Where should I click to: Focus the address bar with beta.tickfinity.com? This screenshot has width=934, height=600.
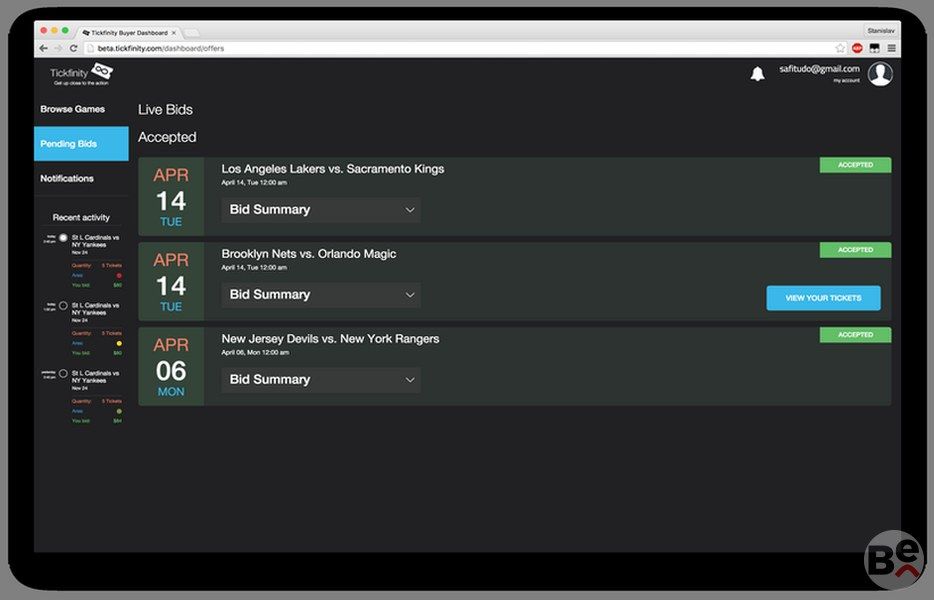(459, 48)
